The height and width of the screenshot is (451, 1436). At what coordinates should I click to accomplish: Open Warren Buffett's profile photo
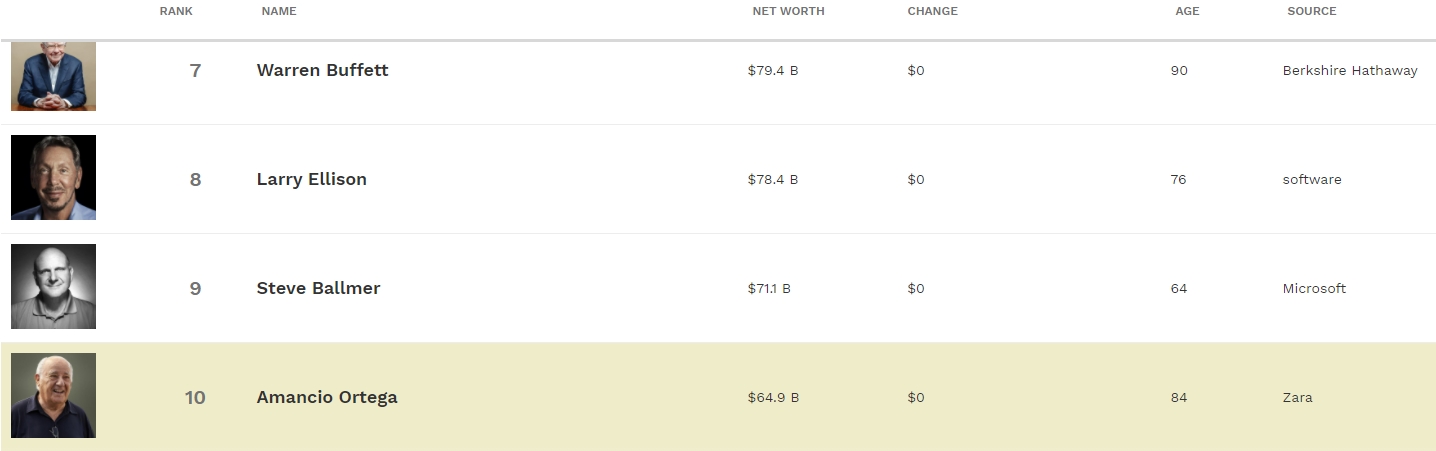(x=53, y=76)
